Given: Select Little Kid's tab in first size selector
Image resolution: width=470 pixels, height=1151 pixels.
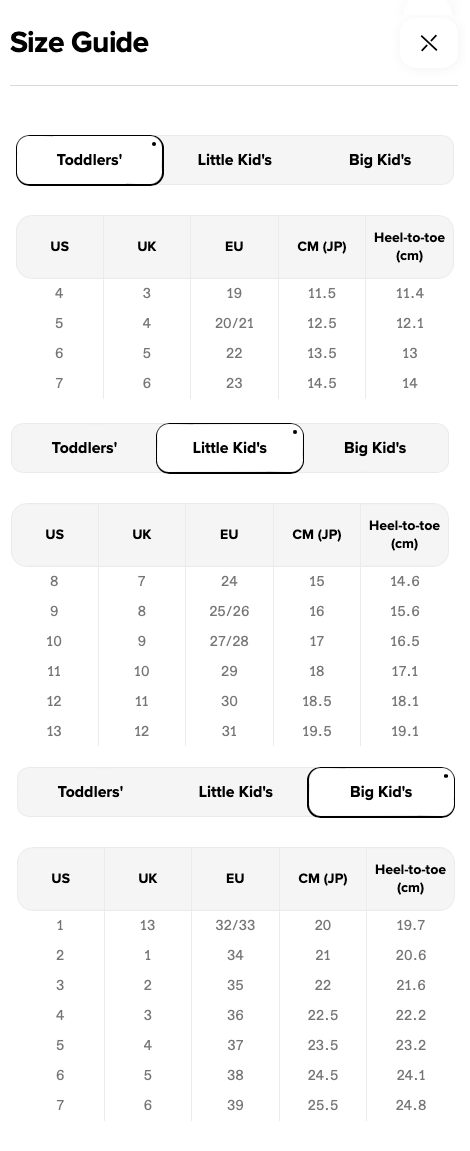Looking at the screenshot, I should [x=235, y=160].
